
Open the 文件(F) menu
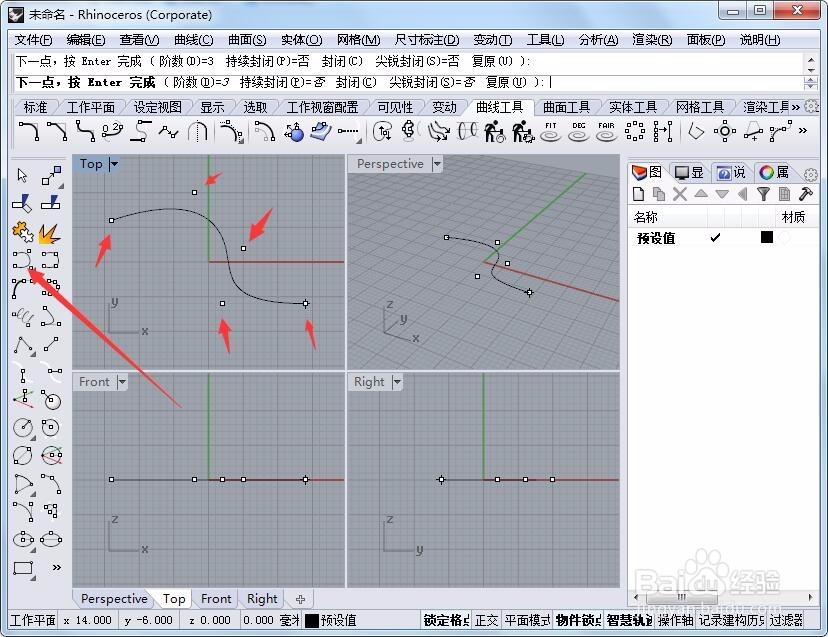coord(33,40)
